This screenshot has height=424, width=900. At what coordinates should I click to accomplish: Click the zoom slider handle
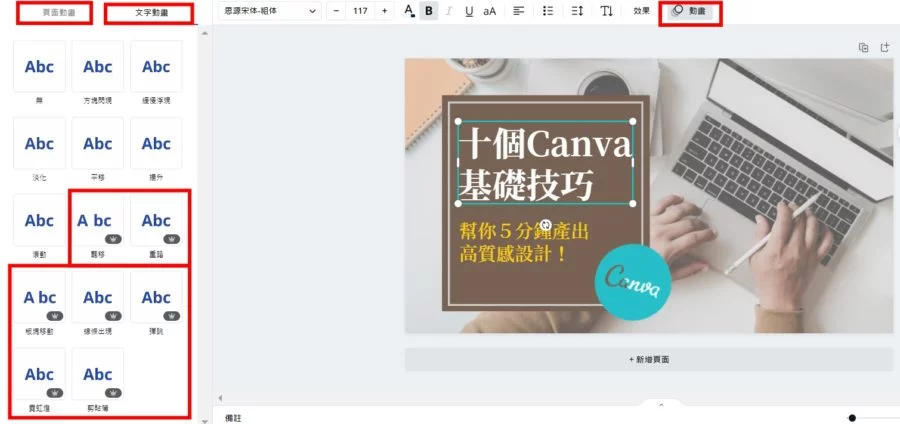pos(852,418)
